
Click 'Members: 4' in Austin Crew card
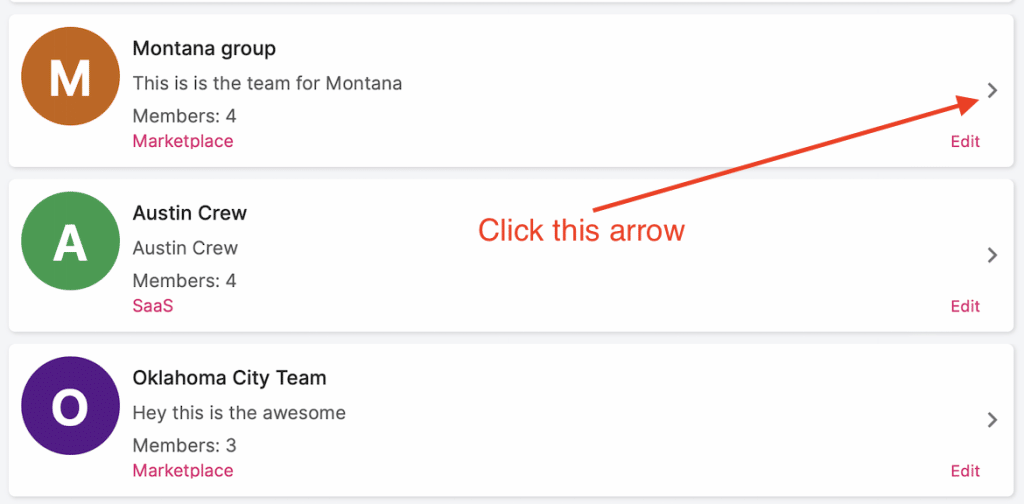[184, 281]
